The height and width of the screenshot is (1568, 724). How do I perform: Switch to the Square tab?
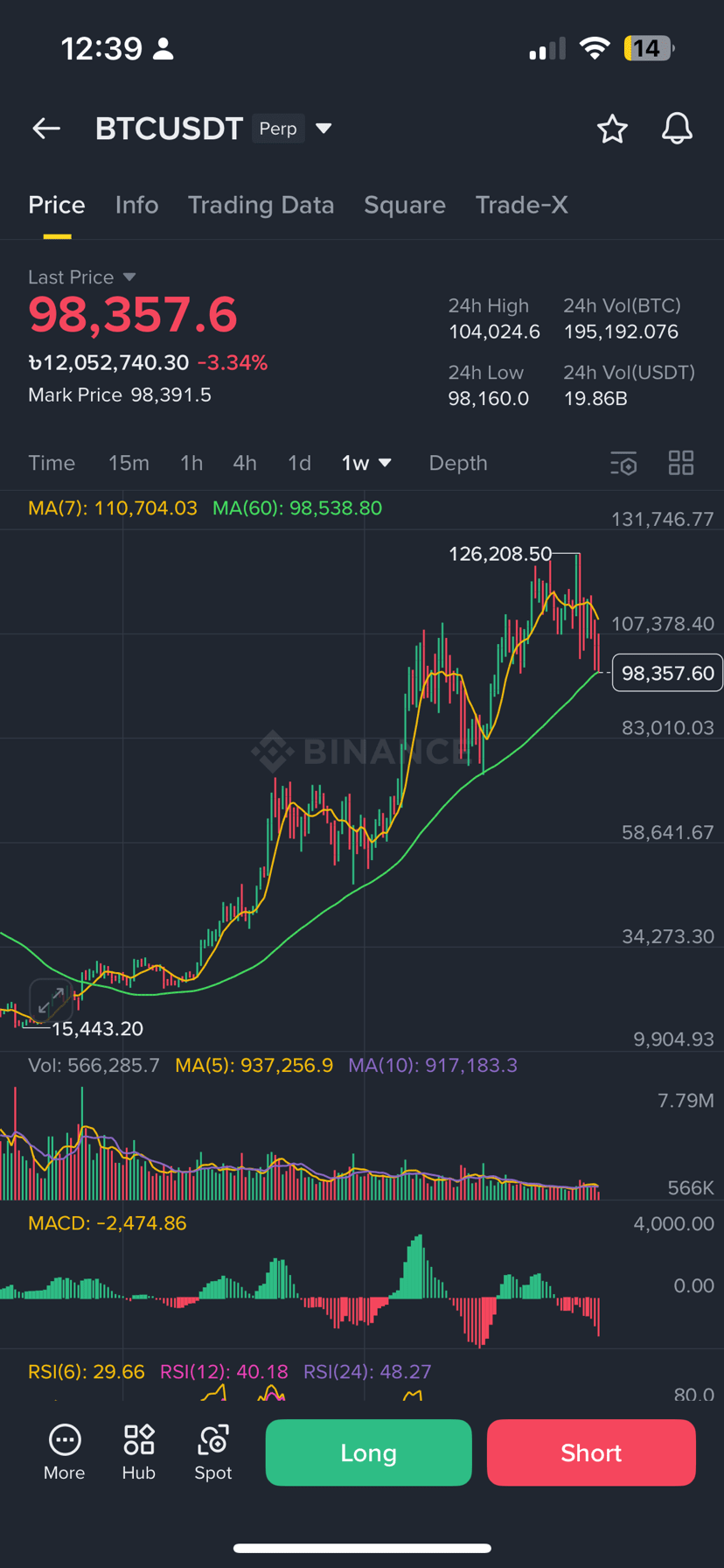click(405, 205)
